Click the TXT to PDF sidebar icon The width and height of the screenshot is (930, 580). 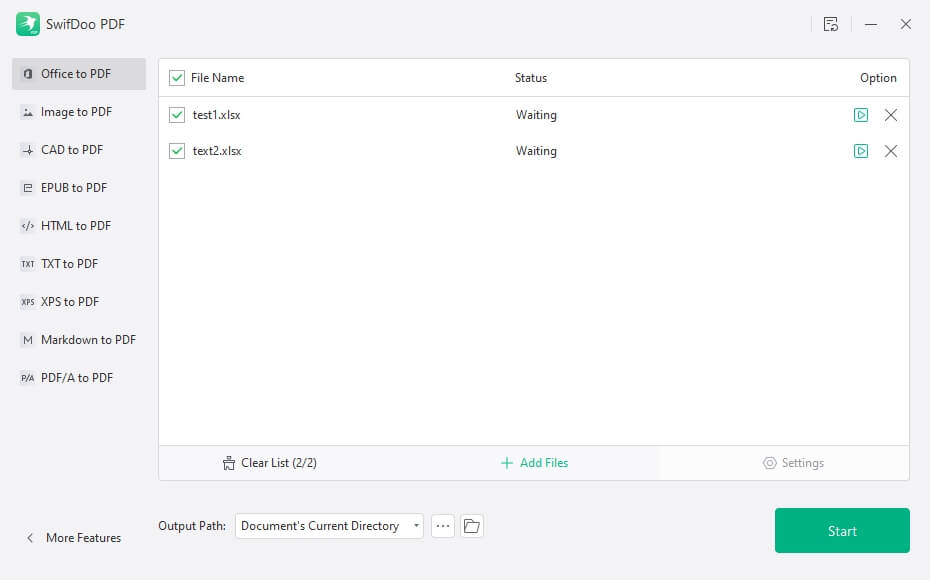[x=27, y=264]
